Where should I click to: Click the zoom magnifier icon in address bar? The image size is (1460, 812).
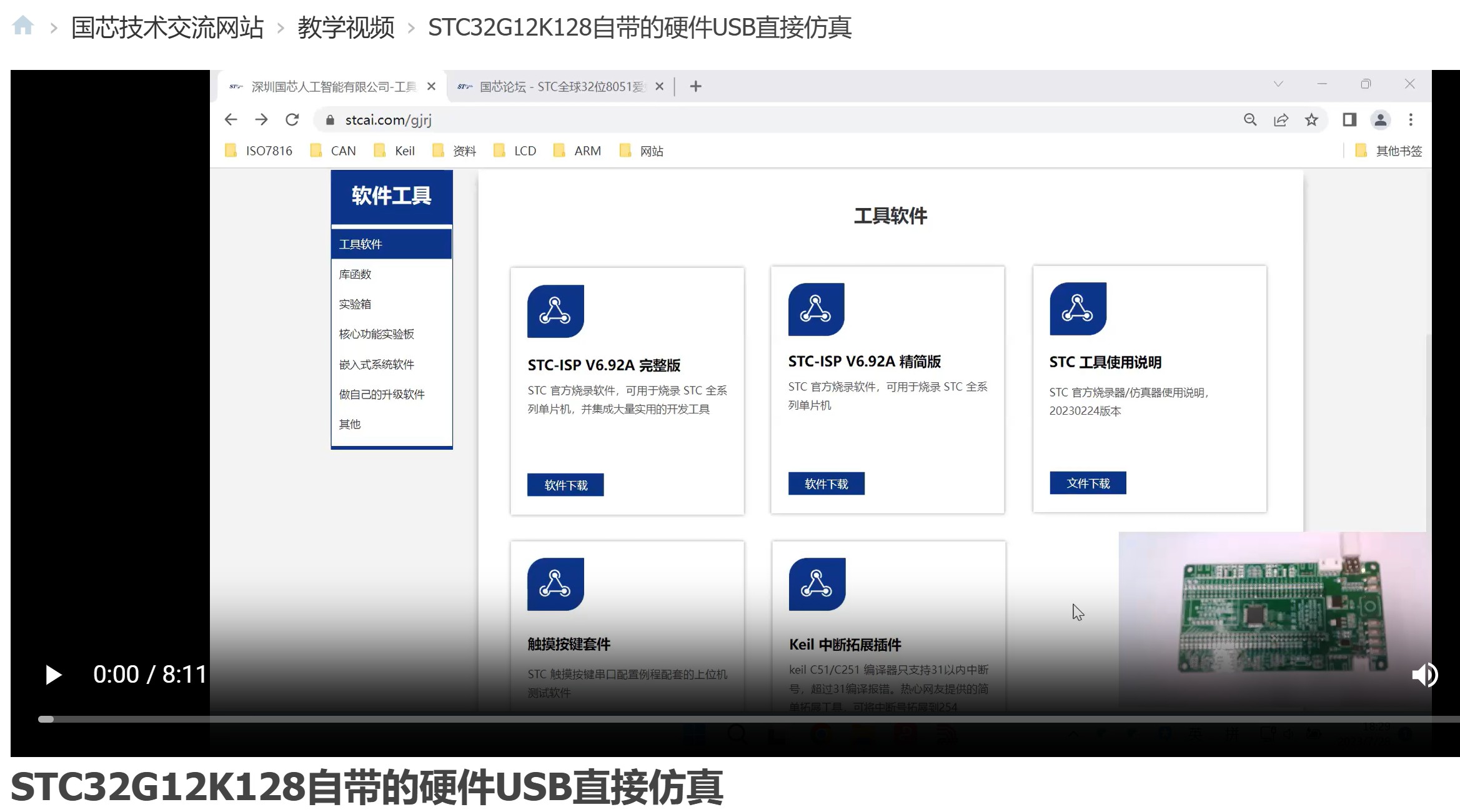(1250, 119)
